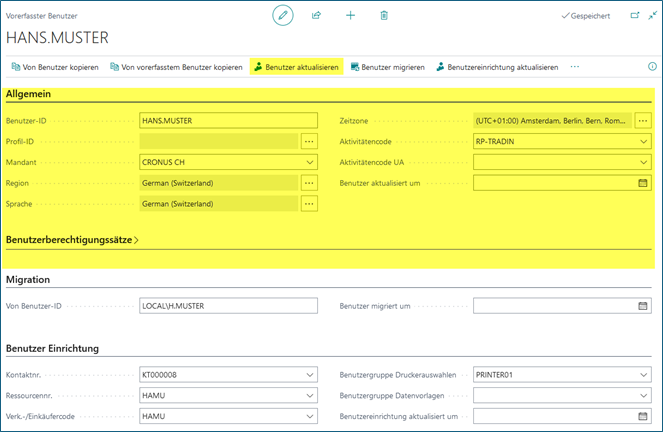This screenshot has width=663, height=432.
Task: Click Benutzer aktualisieren action
Action: [296, 67]
